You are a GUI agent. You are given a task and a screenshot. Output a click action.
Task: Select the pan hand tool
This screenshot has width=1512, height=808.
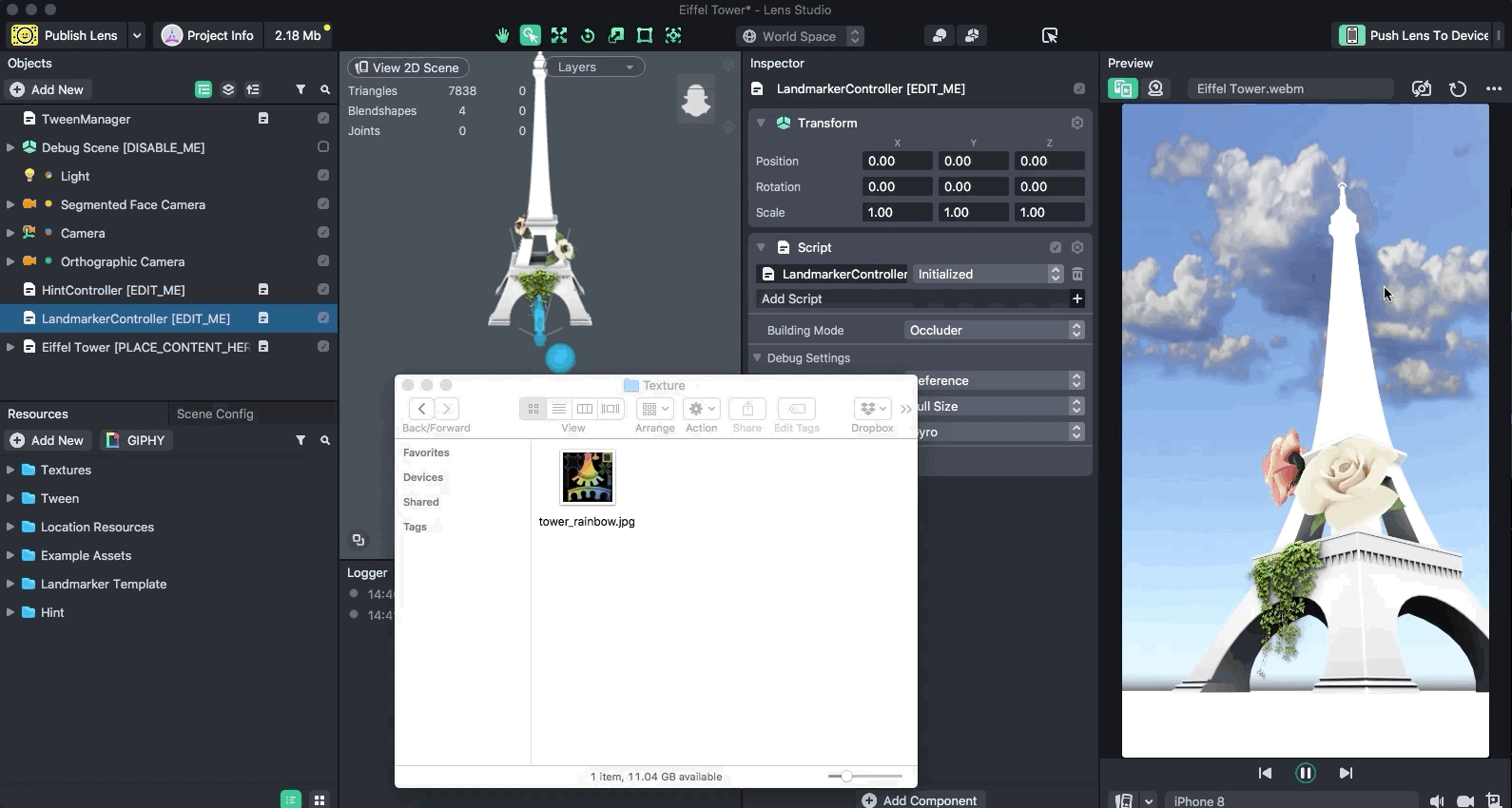coord(502,35)
